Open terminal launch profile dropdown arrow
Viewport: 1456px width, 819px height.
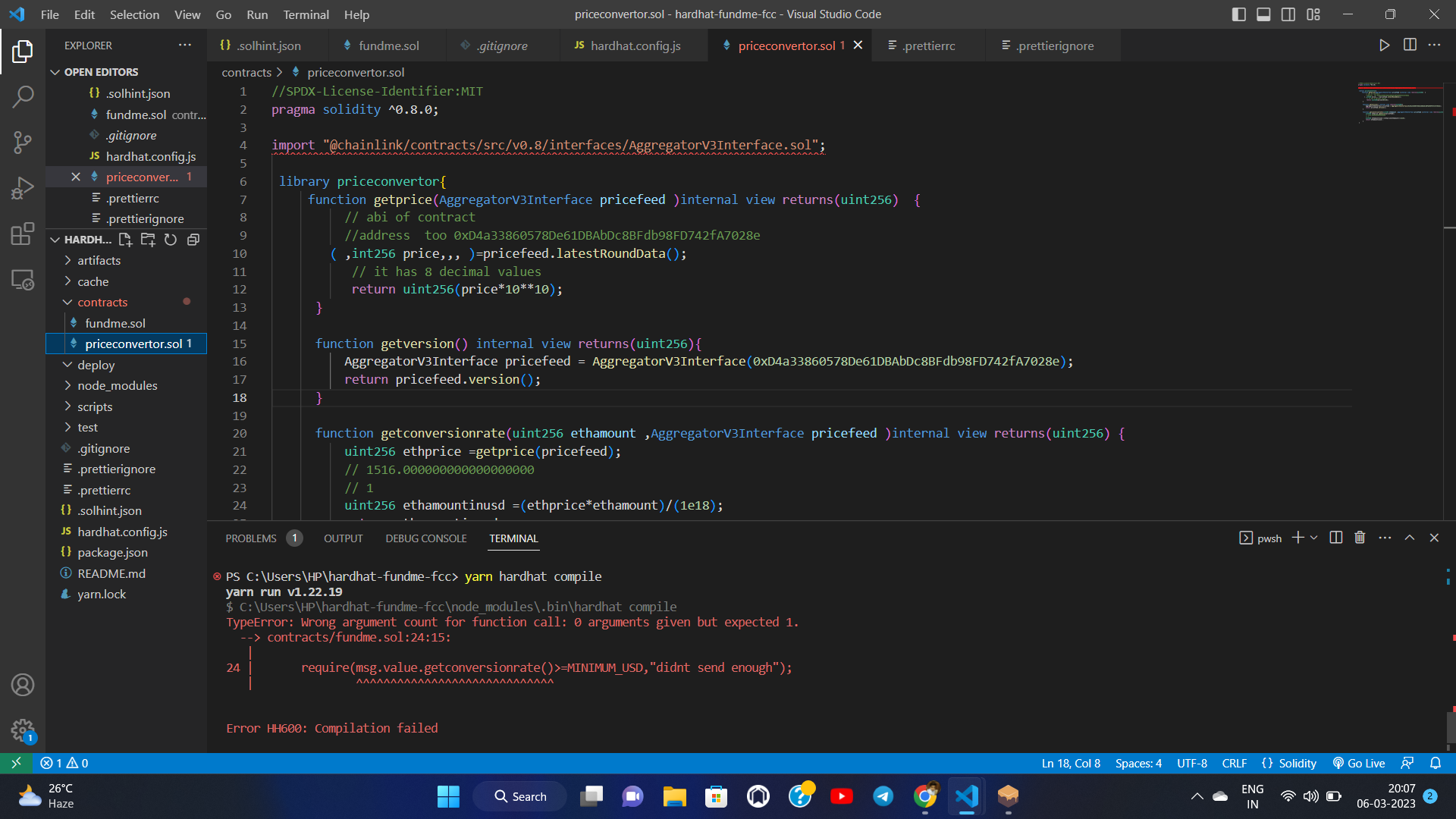coord(1314,538)
